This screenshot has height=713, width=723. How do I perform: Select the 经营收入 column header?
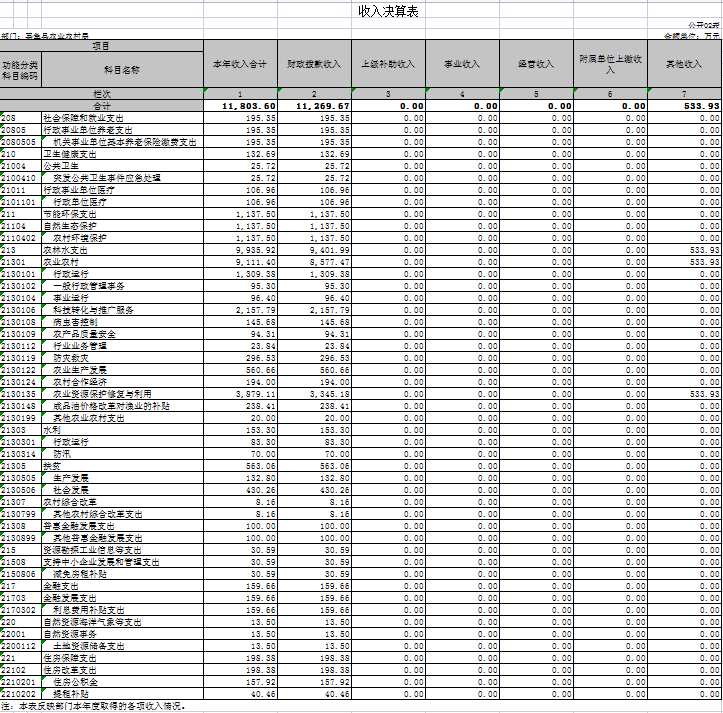pos(536,64)
